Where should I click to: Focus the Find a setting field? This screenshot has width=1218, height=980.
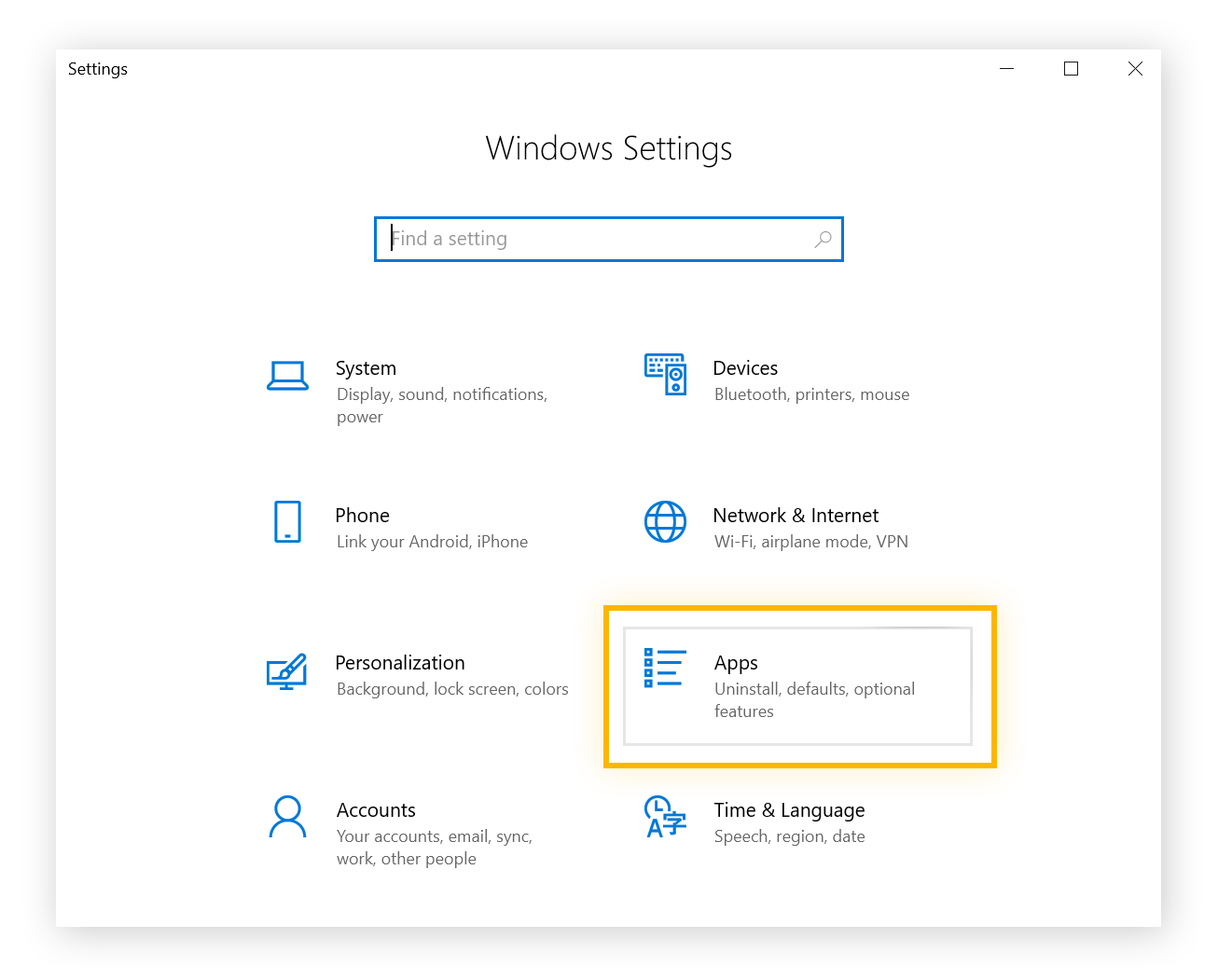[597, 240]
